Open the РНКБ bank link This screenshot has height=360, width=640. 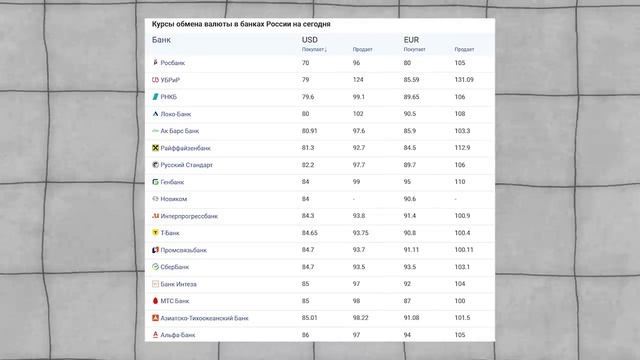[x=169, y=97]
